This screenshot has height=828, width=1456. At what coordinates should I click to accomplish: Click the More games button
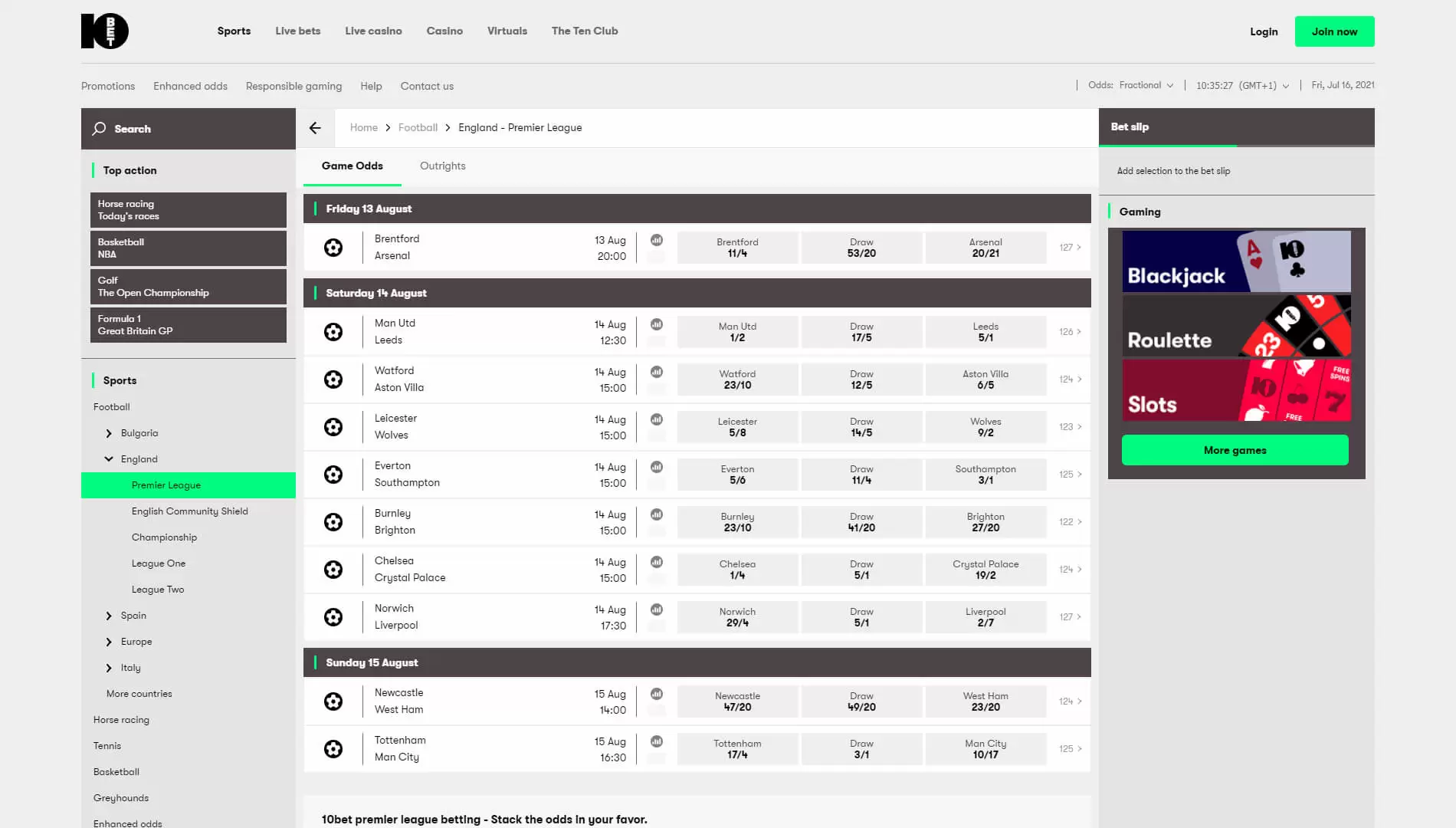pos(1235,450)
